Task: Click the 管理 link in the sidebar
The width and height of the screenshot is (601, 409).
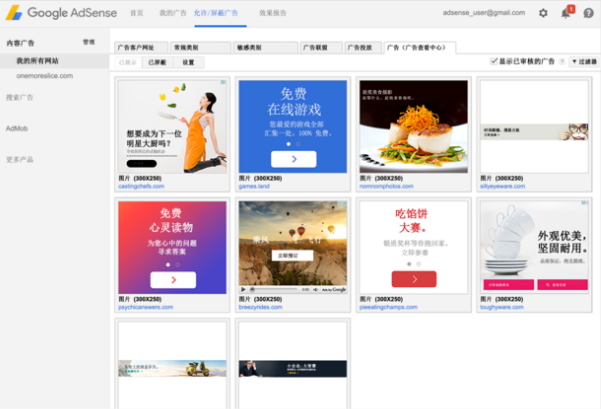Action: (x=89, y=43)
